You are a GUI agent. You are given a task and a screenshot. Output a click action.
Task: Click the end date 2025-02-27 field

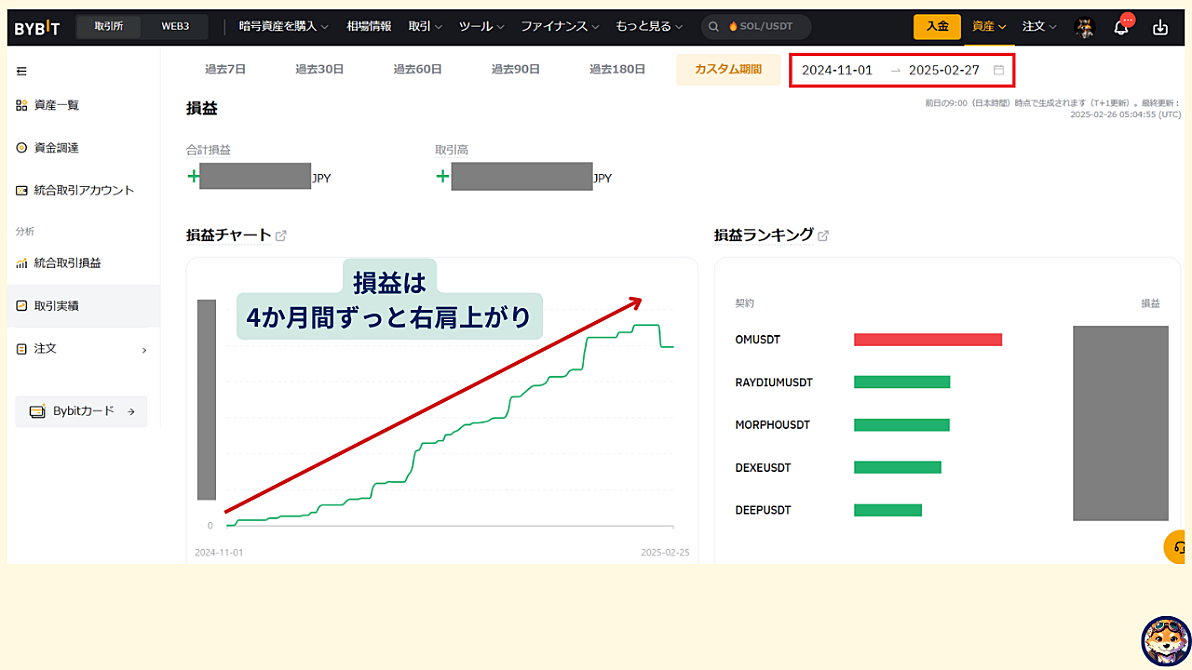coord(944,70)
